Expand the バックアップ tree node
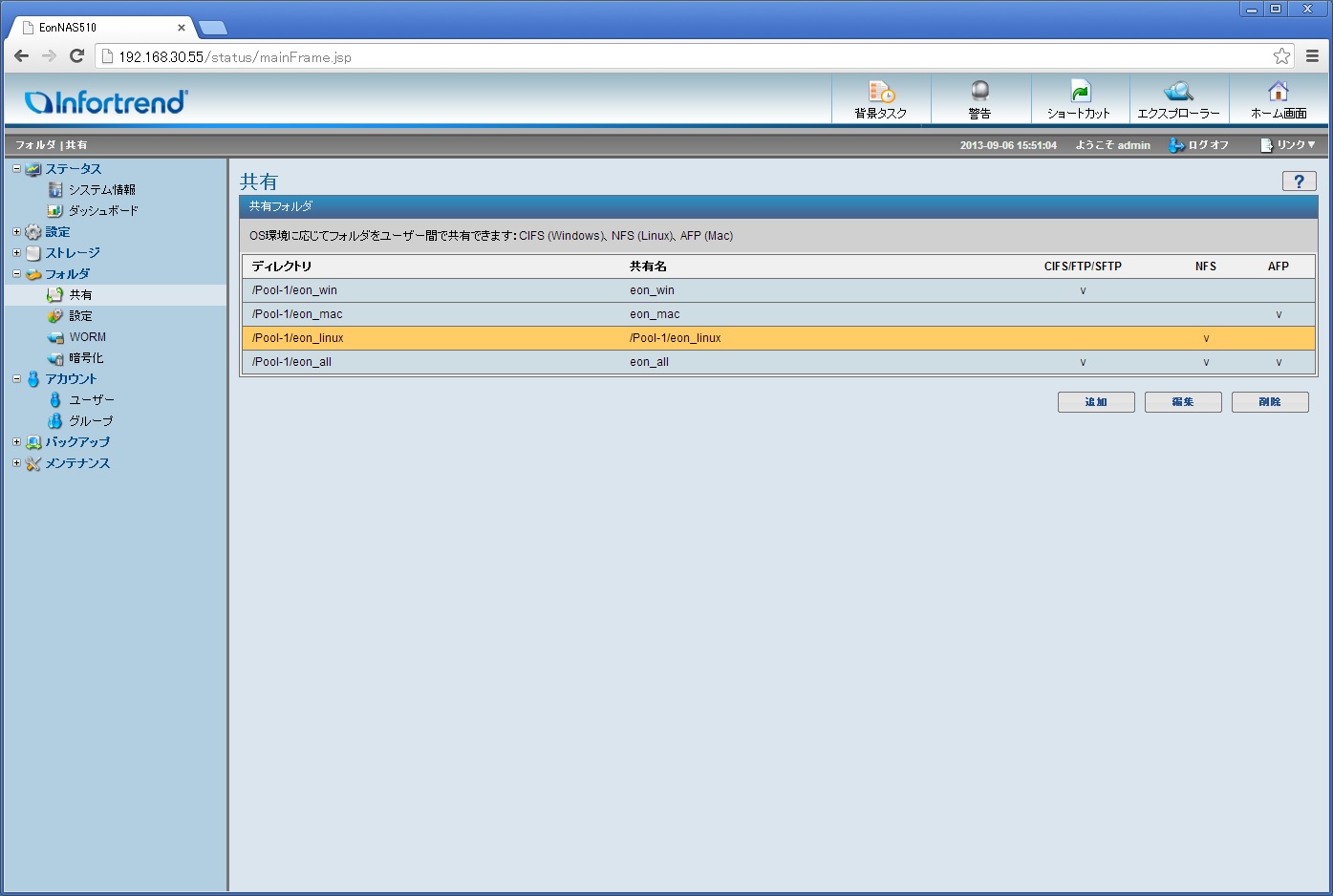 (x=16, y=442)
